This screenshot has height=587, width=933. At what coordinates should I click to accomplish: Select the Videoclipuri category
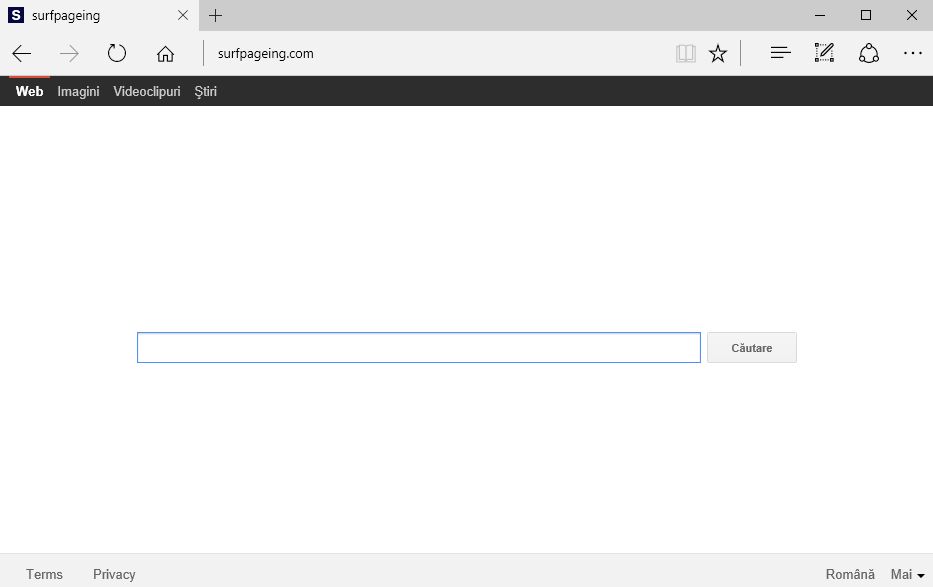[x=146, y=91]
